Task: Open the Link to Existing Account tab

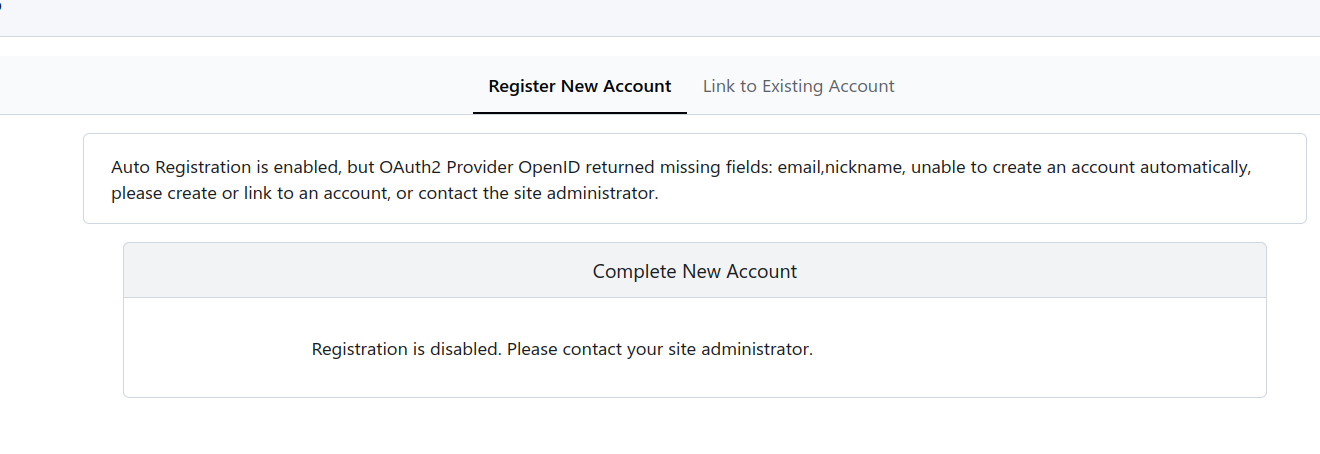Action: click(798, 86)
